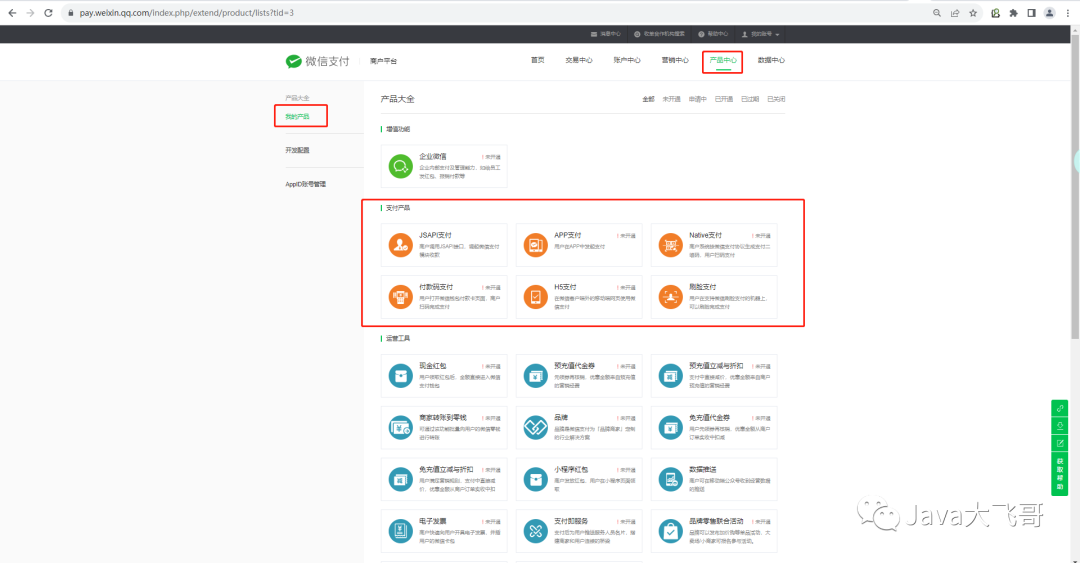Image resolution: width=1080 pixels, height=563 pixels.
Task: Click the 付款码支付 icon
Action: coord(400,296)
